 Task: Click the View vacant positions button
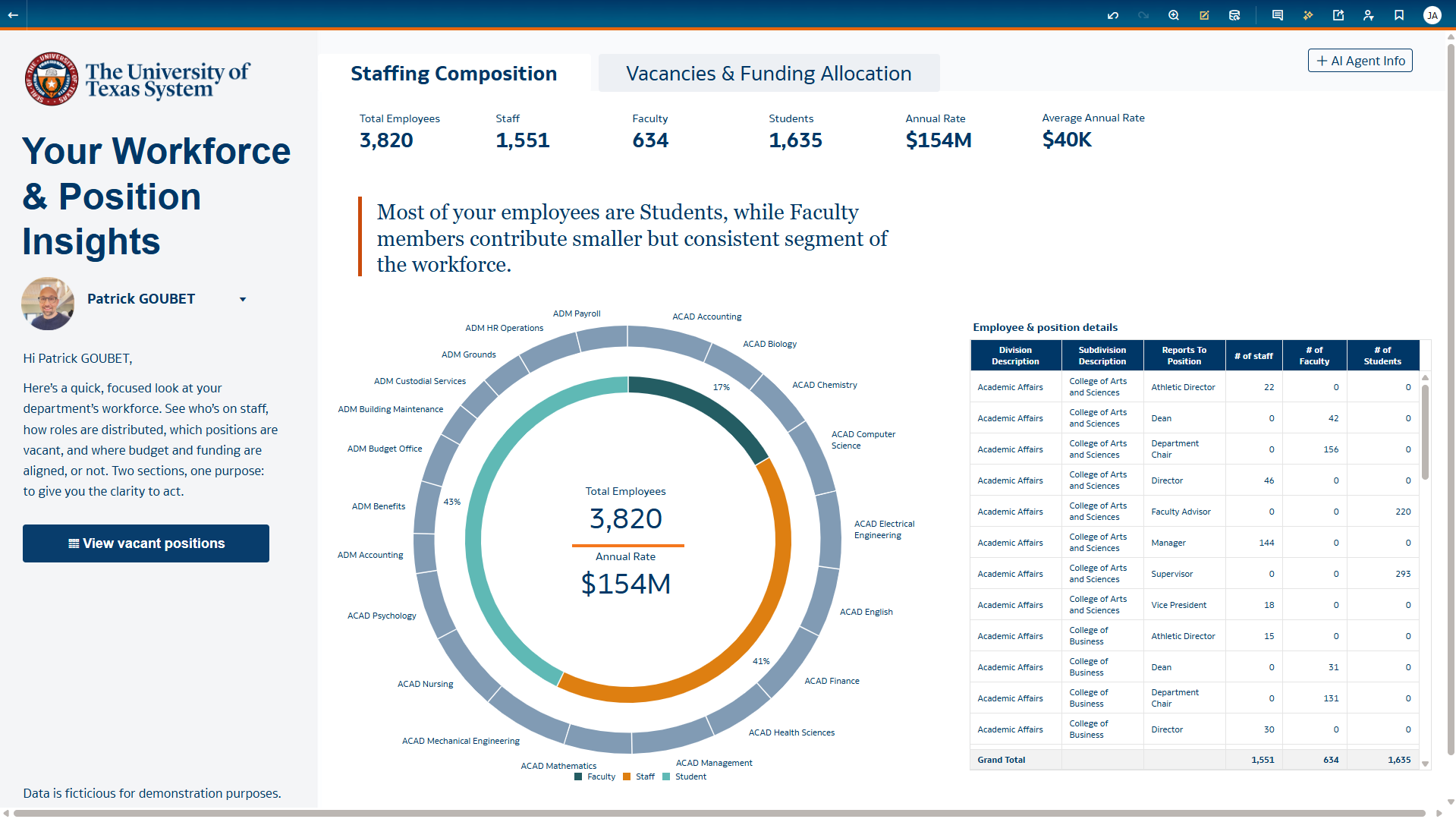point(146,543)
